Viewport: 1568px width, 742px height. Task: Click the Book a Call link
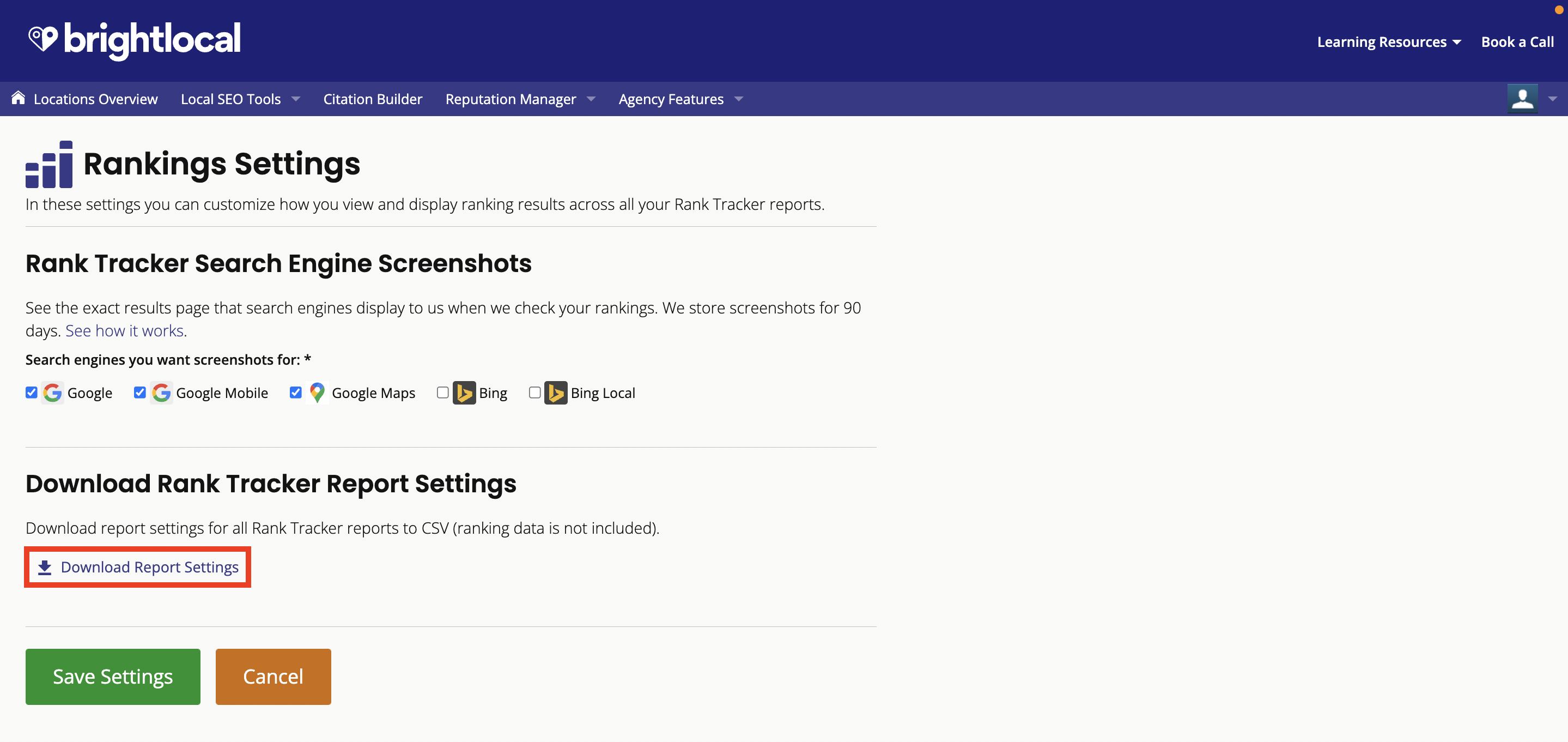coord(1517,42)
